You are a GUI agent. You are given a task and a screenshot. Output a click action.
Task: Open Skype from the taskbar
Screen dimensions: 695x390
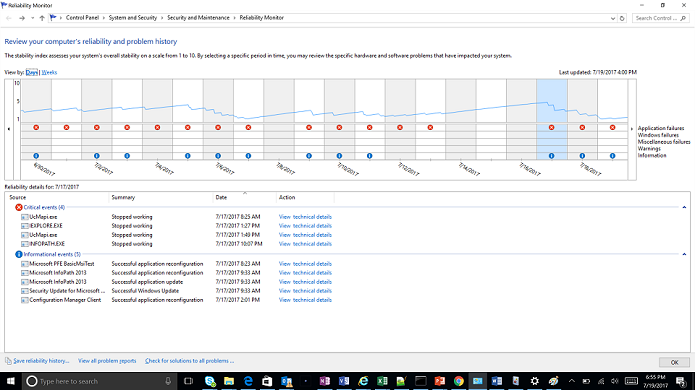coord(210,381)
